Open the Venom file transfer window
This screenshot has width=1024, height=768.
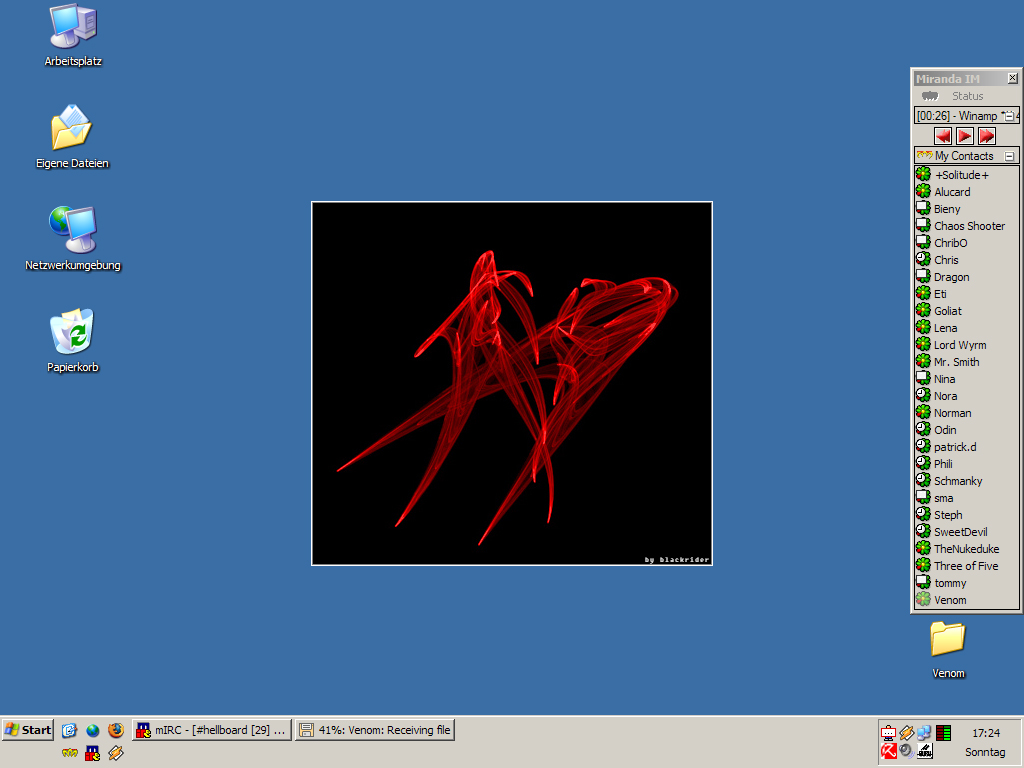point(375,730)
